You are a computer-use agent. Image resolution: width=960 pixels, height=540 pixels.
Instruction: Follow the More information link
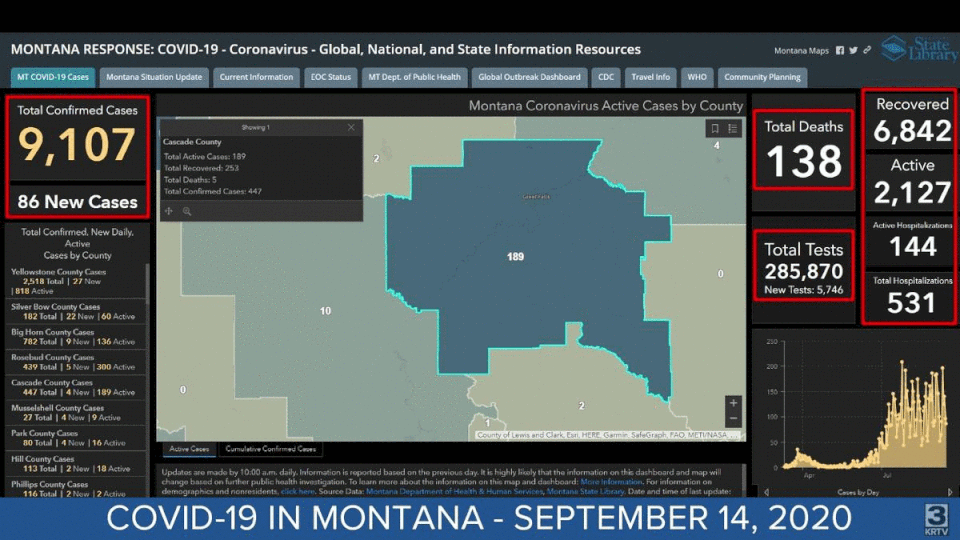(611, 482)
